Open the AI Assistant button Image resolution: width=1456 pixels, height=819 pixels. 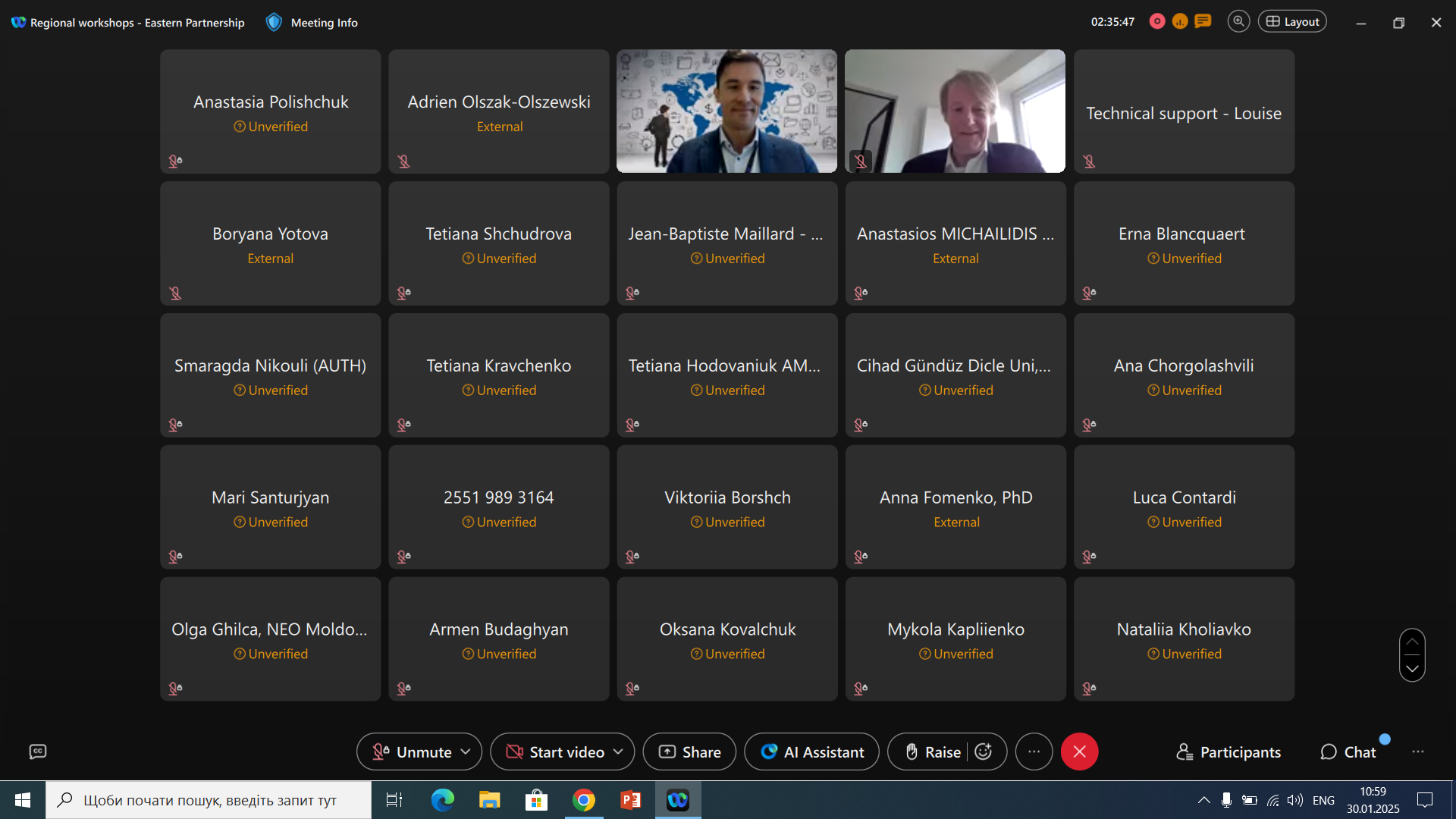811,752
